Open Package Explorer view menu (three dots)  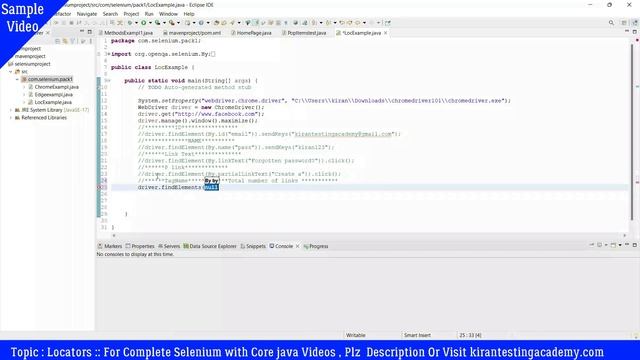point(91,41)
